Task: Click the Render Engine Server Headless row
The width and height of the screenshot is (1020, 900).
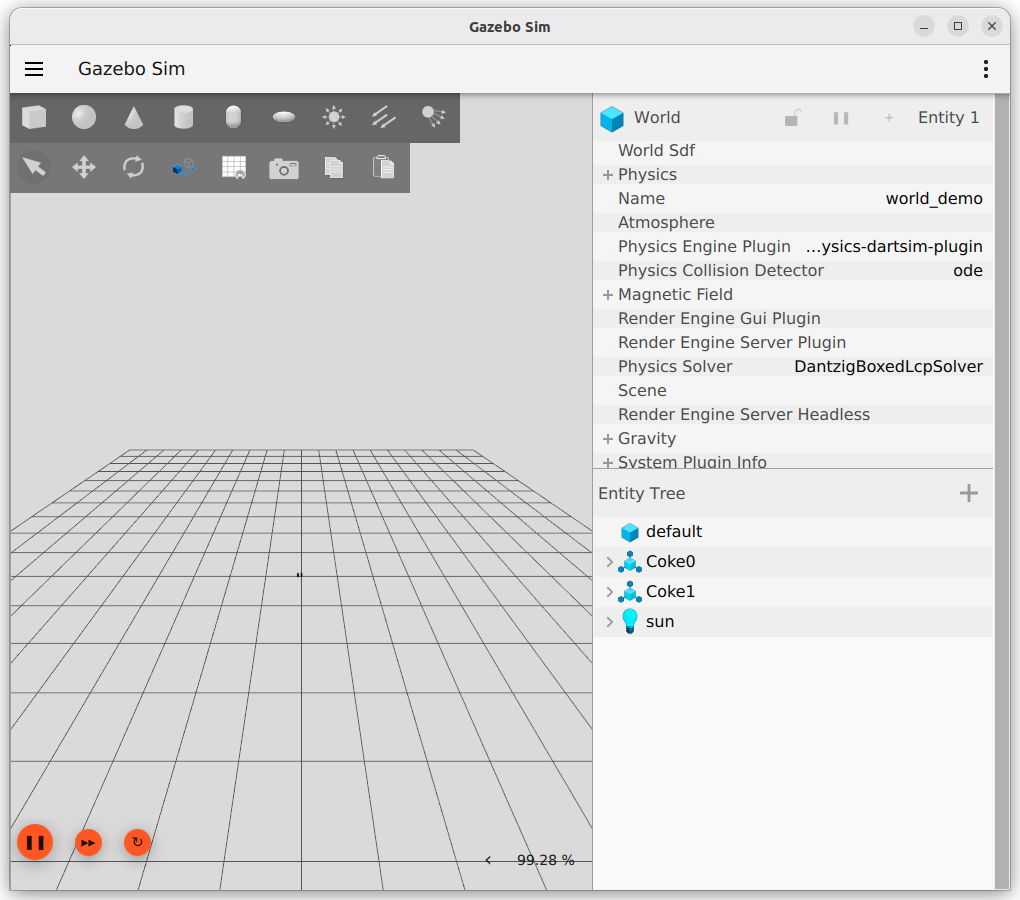Action: click(793, 415)
